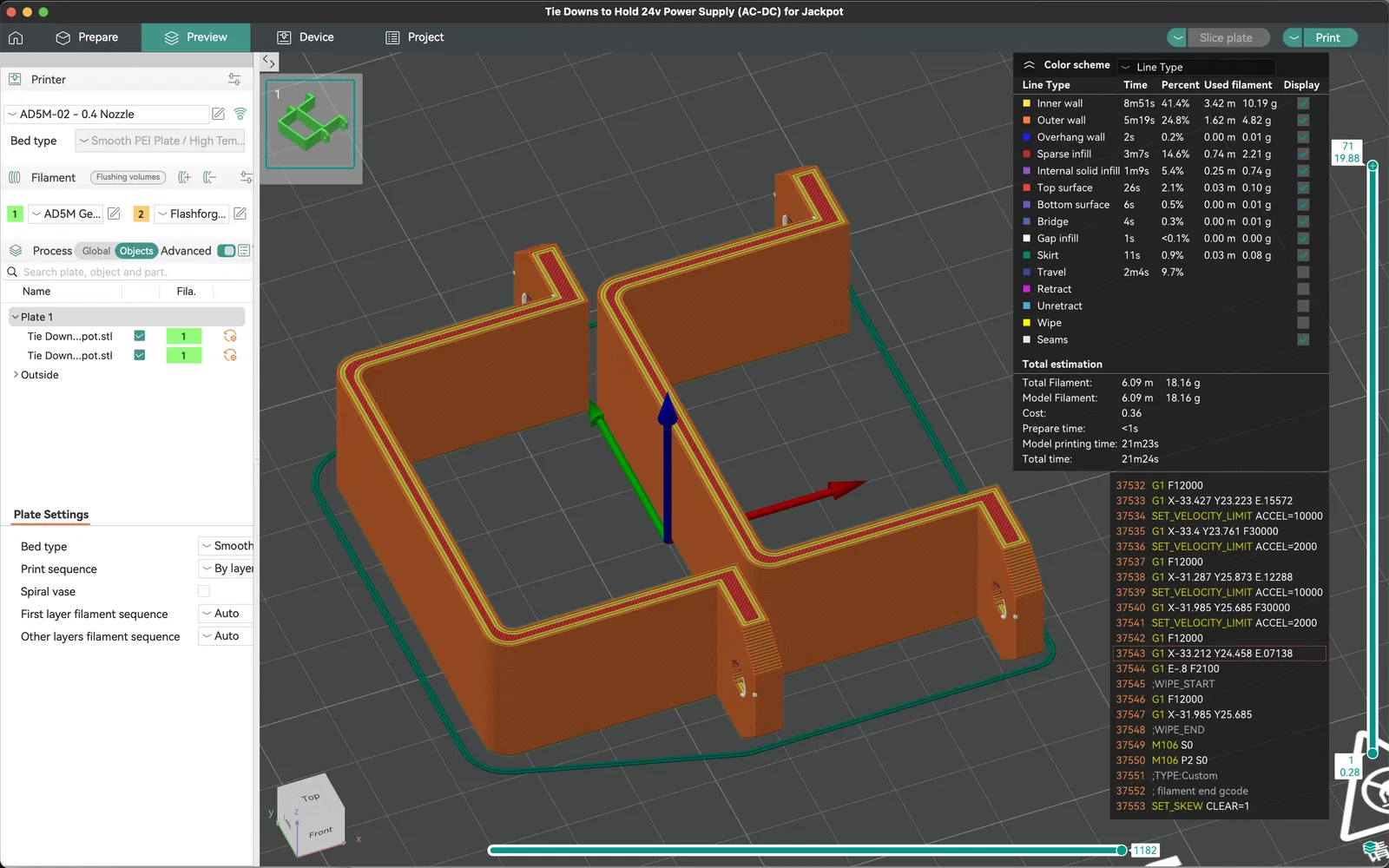1389x868 pixels.
Task: Select the Objects process mode
Action: (136, 251)
